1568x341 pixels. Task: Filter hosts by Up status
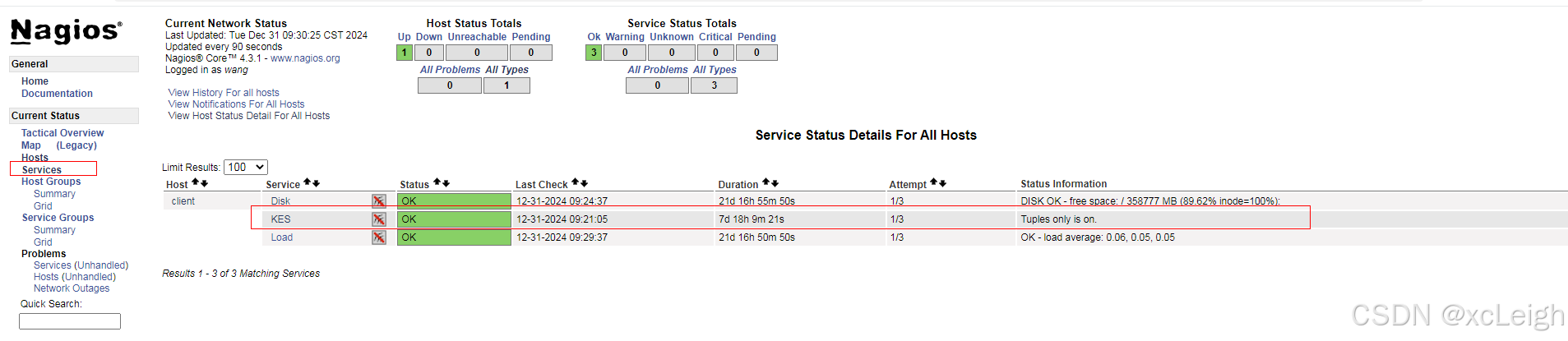coord(405,37)
